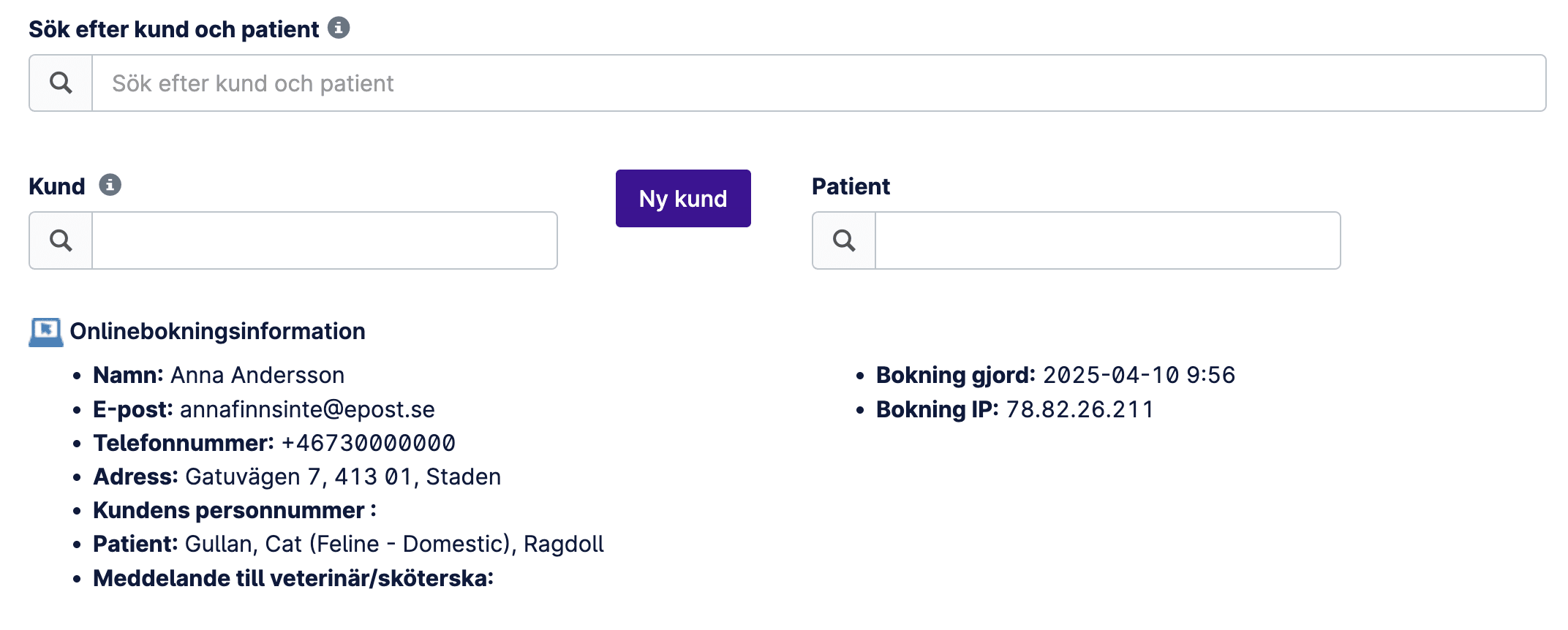The image size is (1568, 630).
Task: Click 'Meddelande till veterinär/sköterska' label
Action: tap(293, 578)
